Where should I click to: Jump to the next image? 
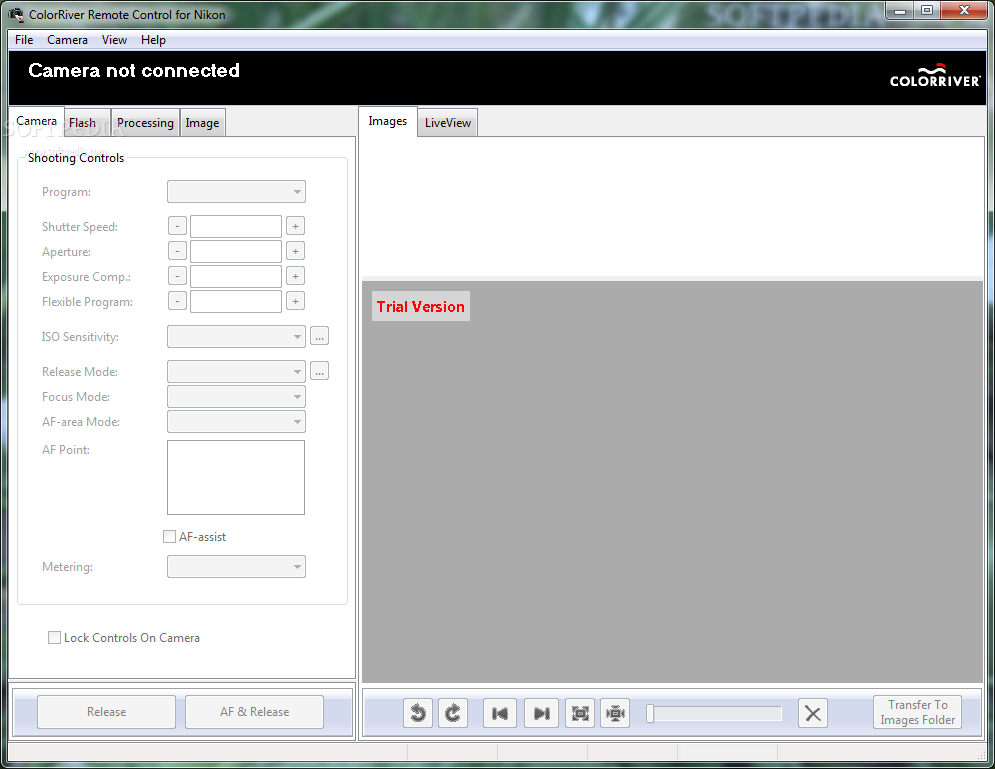541,713
